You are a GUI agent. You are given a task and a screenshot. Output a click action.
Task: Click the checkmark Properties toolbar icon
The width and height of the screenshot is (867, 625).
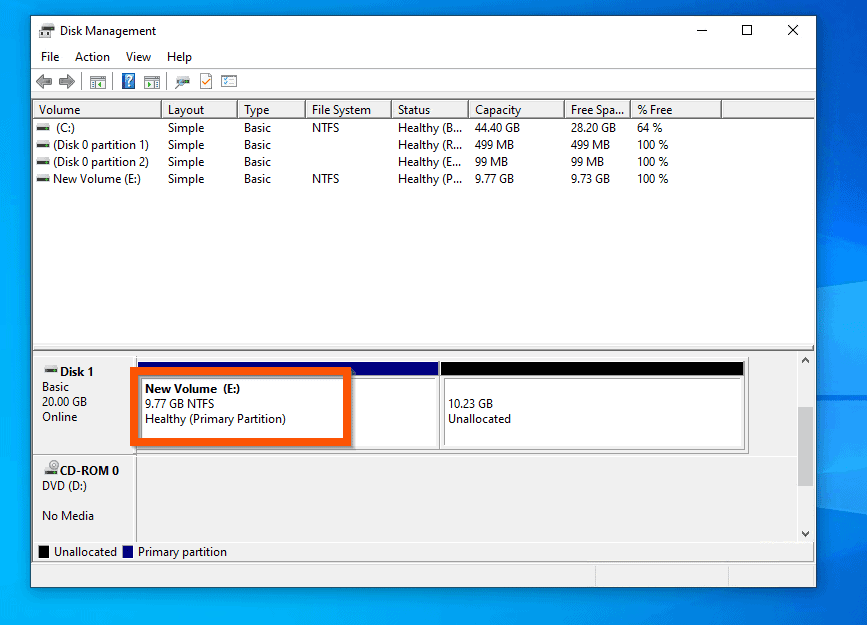[x=206, y=81]
